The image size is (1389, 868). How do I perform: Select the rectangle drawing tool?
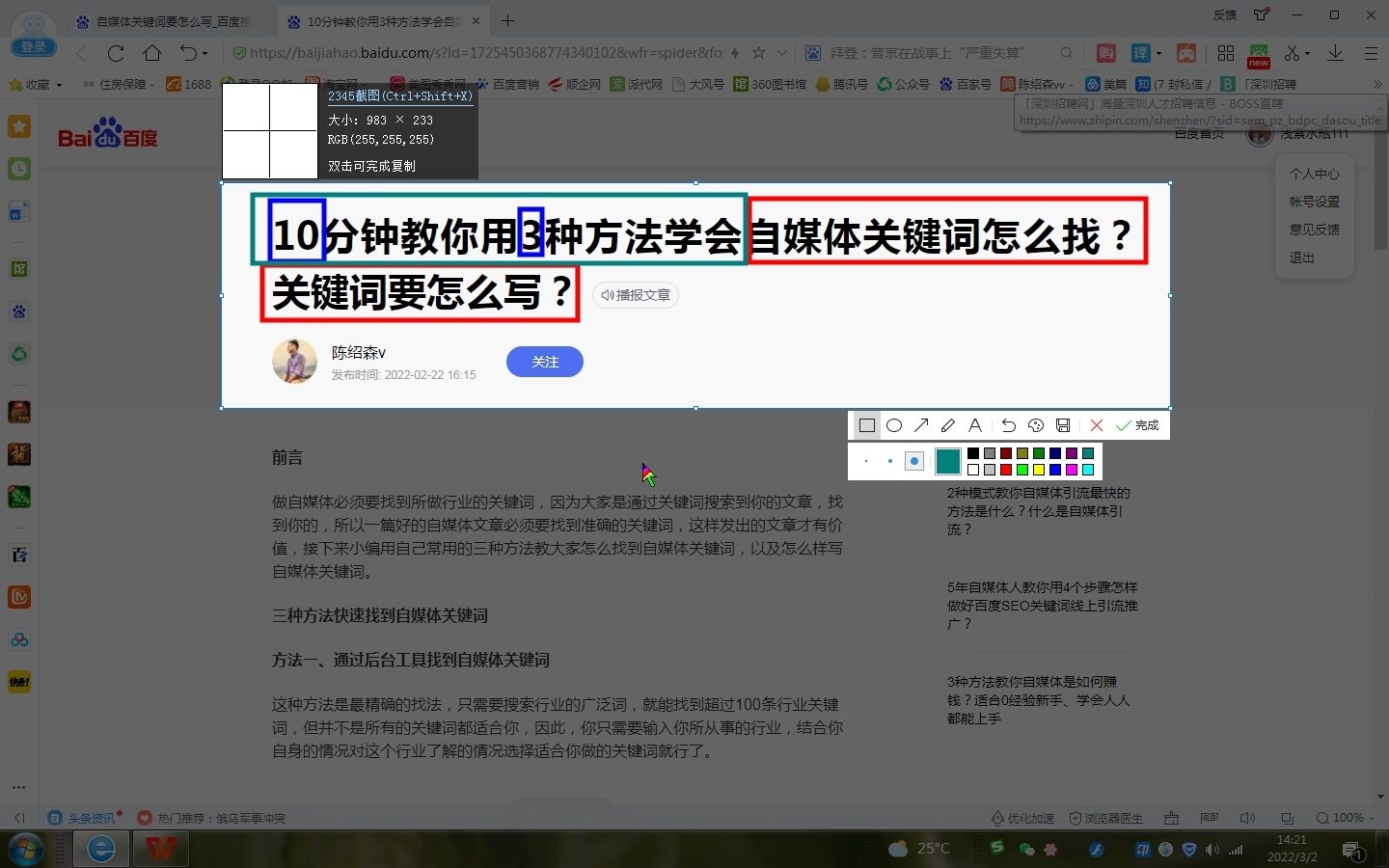click(x=866, y=425)
